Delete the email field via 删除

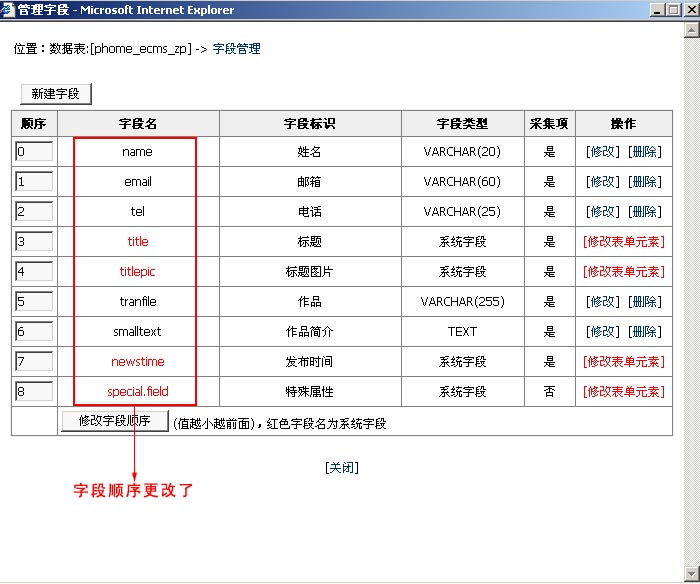[644, 182]
